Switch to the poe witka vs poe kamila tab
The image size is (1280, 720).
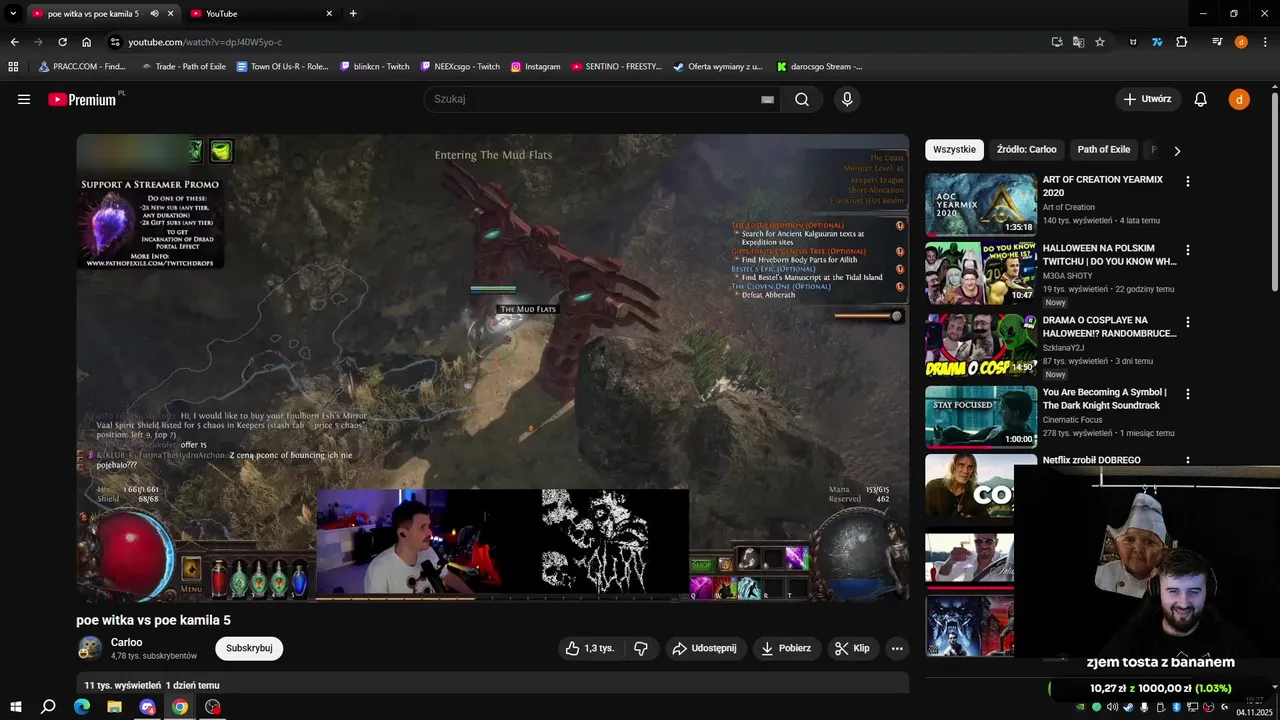[102, 14]
